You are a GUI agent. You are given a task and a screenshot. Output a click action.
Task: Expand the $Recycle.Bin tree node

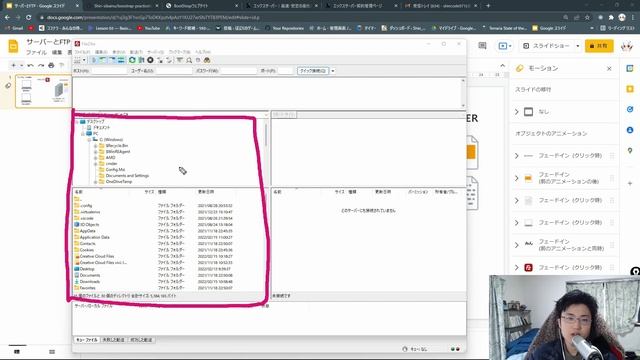tap(96, 146)
